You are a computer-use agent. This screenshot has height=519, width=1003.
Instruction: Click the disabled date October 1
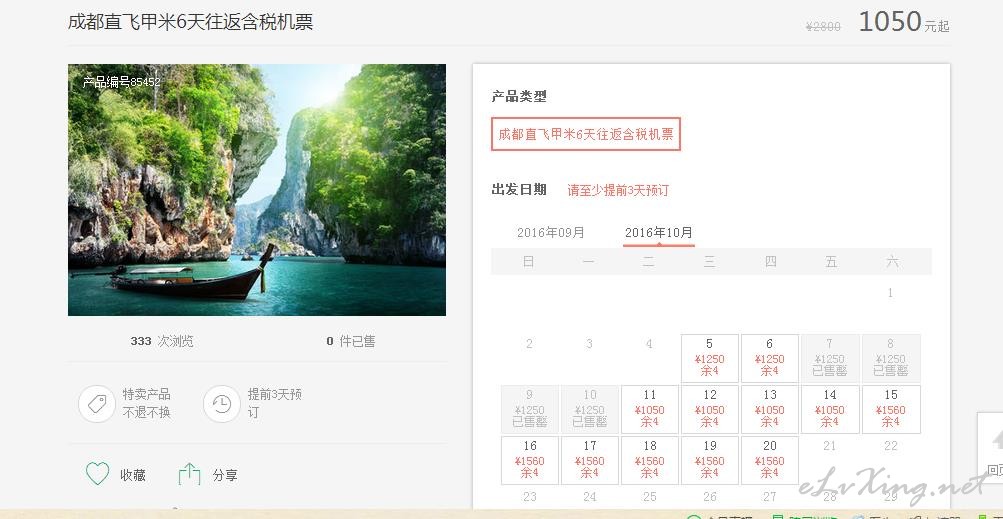coord(890,293)
